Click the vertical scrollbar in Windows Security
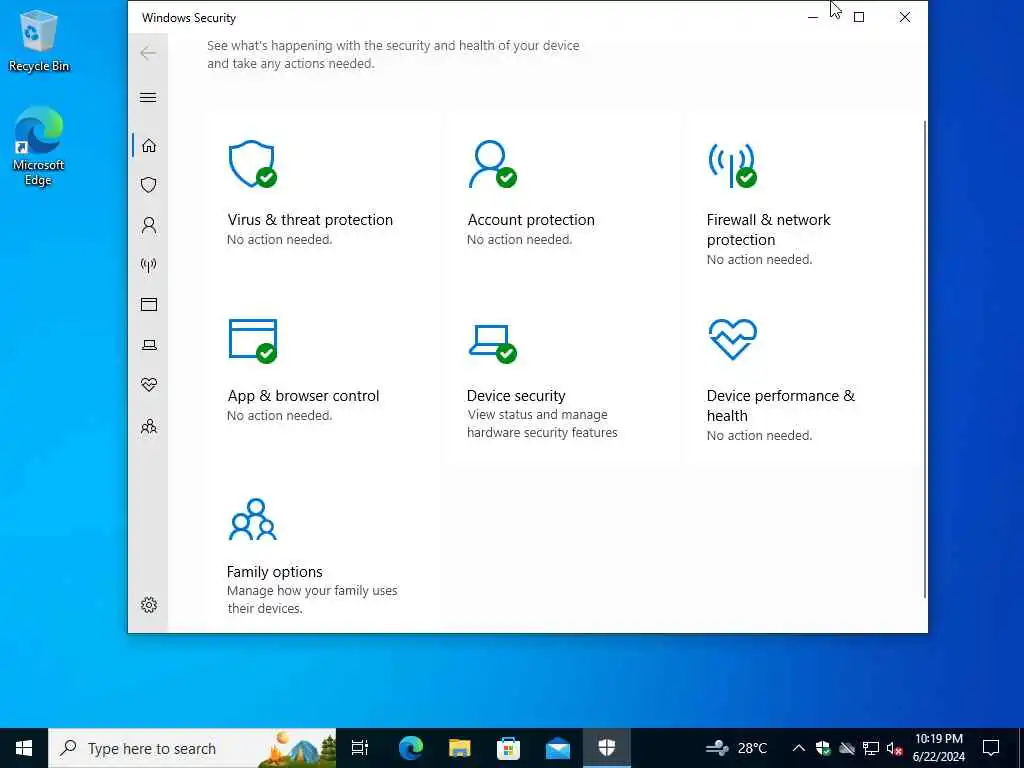 [924, 359]
